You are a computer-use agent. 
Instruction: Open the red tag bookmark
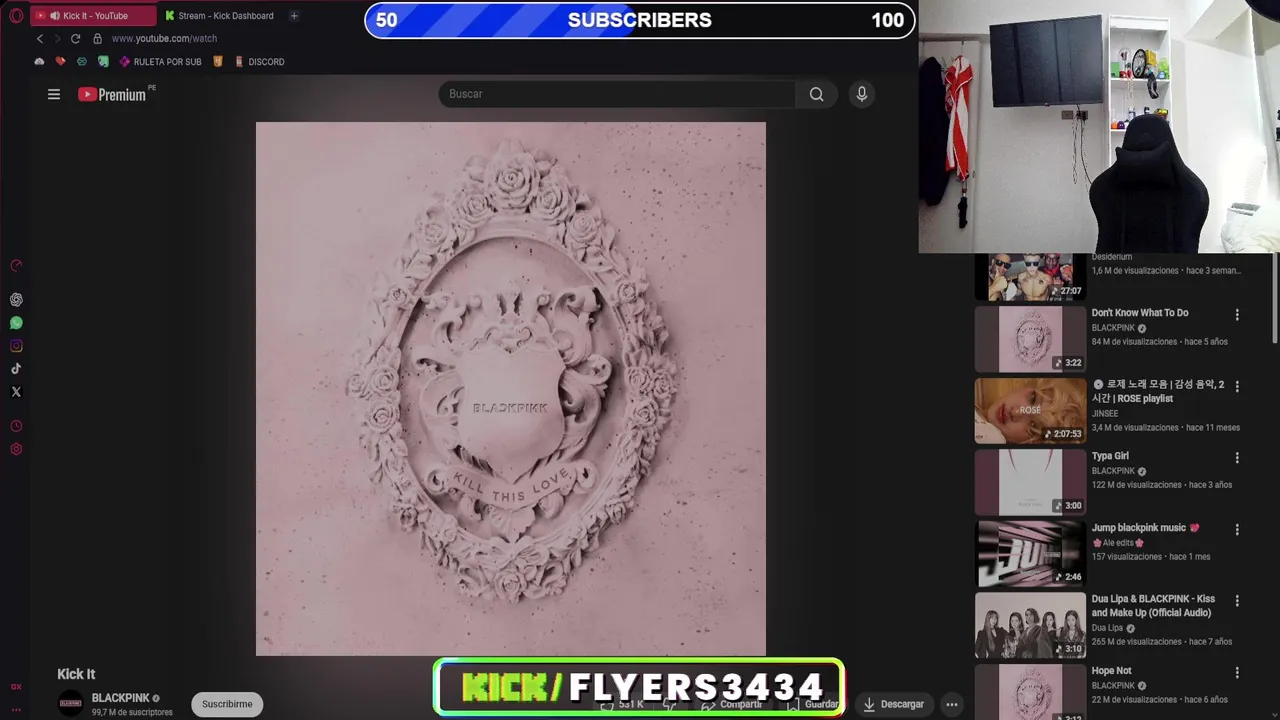click(60, 62)
